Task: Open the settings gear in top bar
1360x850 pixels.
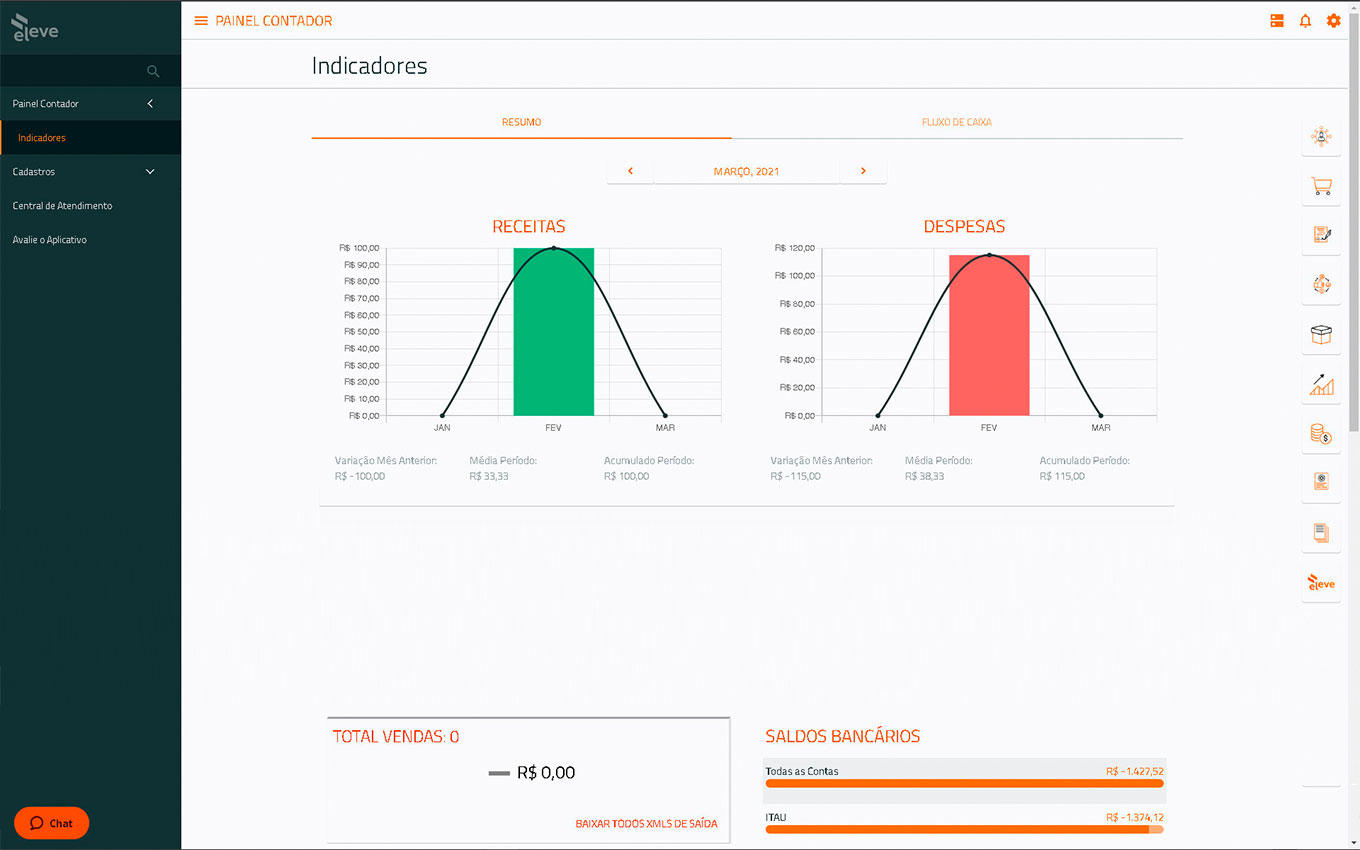Action: [x=1333, y=21]
